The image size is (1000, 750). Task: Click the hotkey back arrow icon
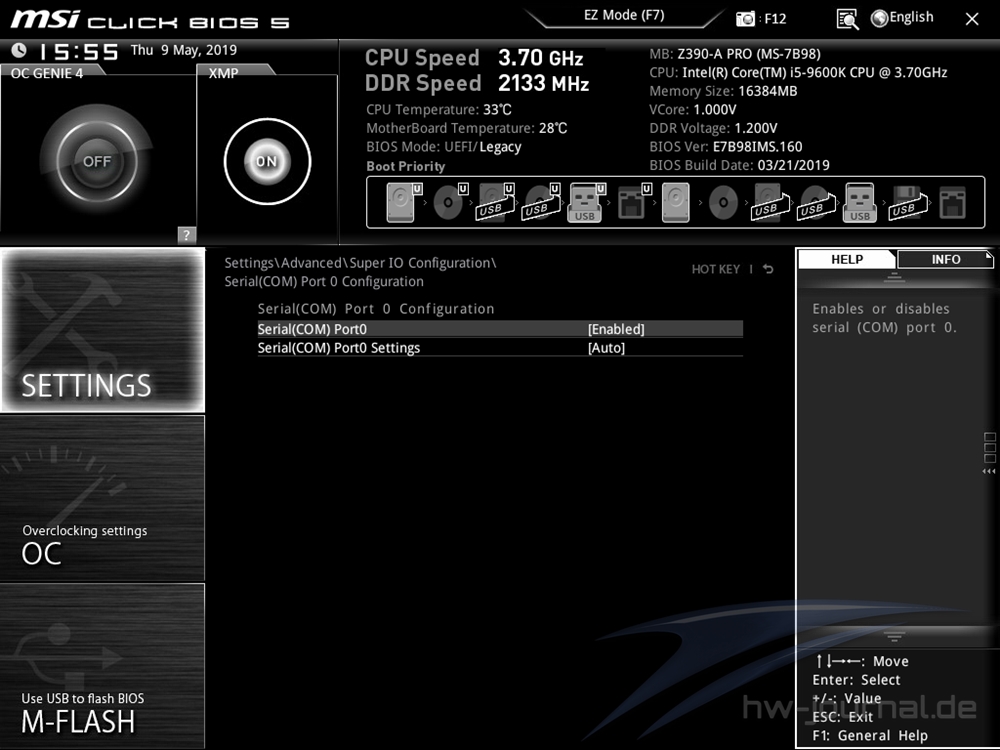[768, 269]
